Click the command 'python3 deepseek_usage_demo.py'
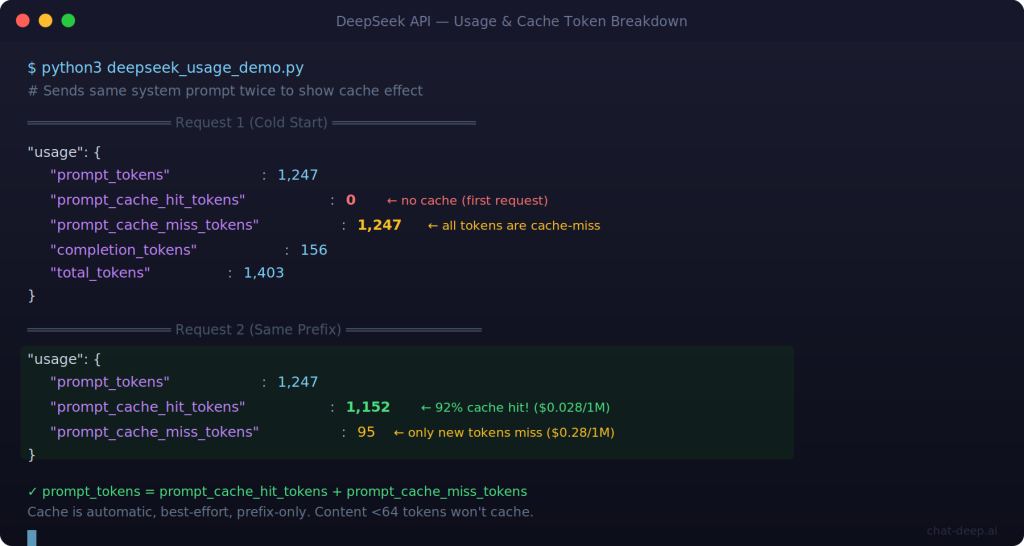 (x=172, y=68)
